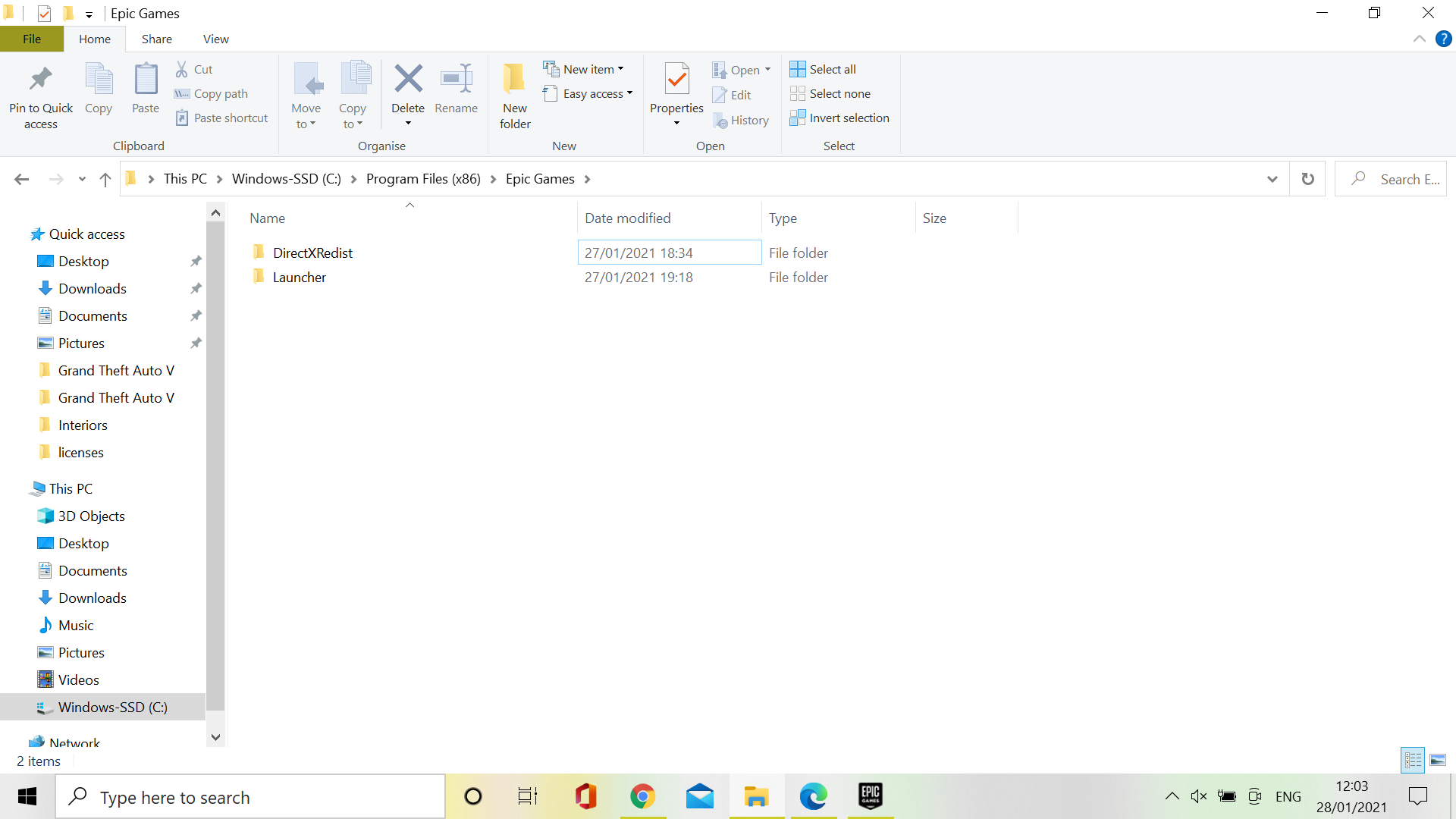Go up one folder level with up arrow

[x=105, y=179]
